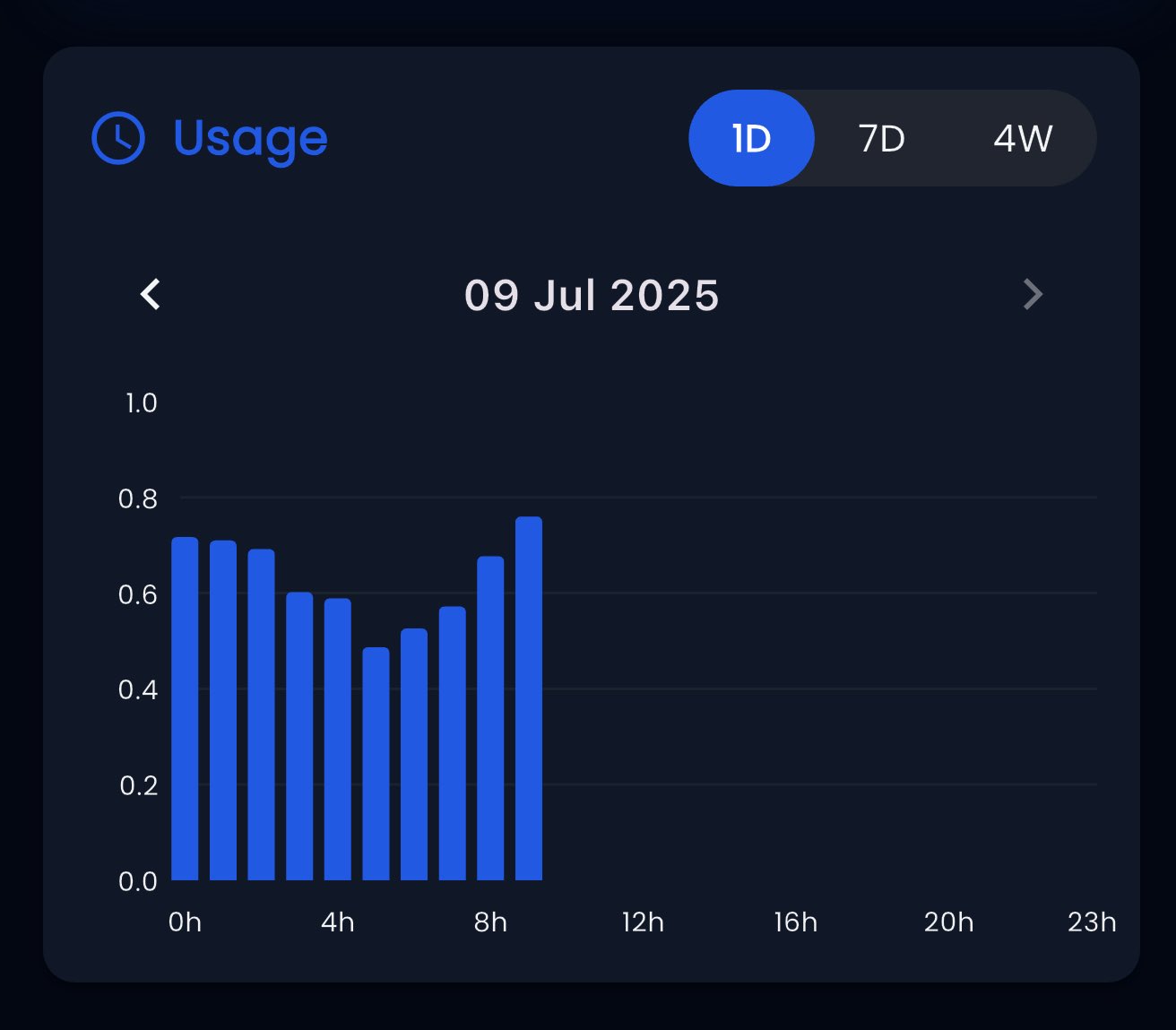The image size is (1176, 1030).
Task: Click the 6h usage bar
Action: (x=414, y=755)
